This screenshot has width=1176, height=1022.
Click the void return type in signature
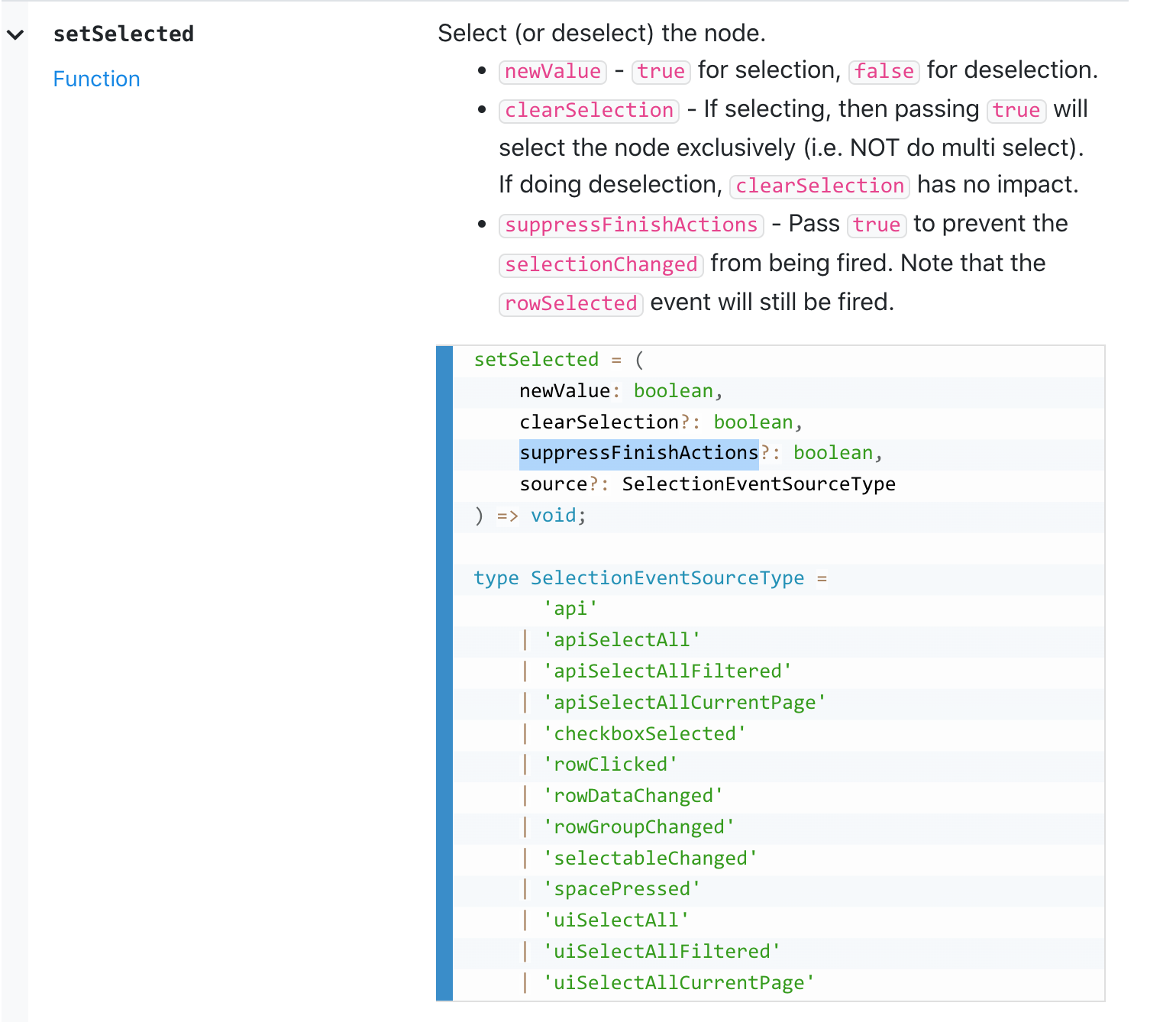point(553,515)
